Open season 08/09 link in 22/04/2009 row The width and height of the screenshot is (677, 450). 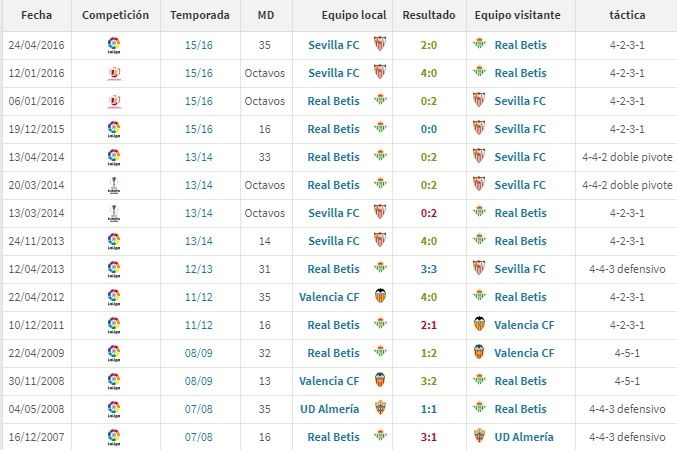coord(199,353)
